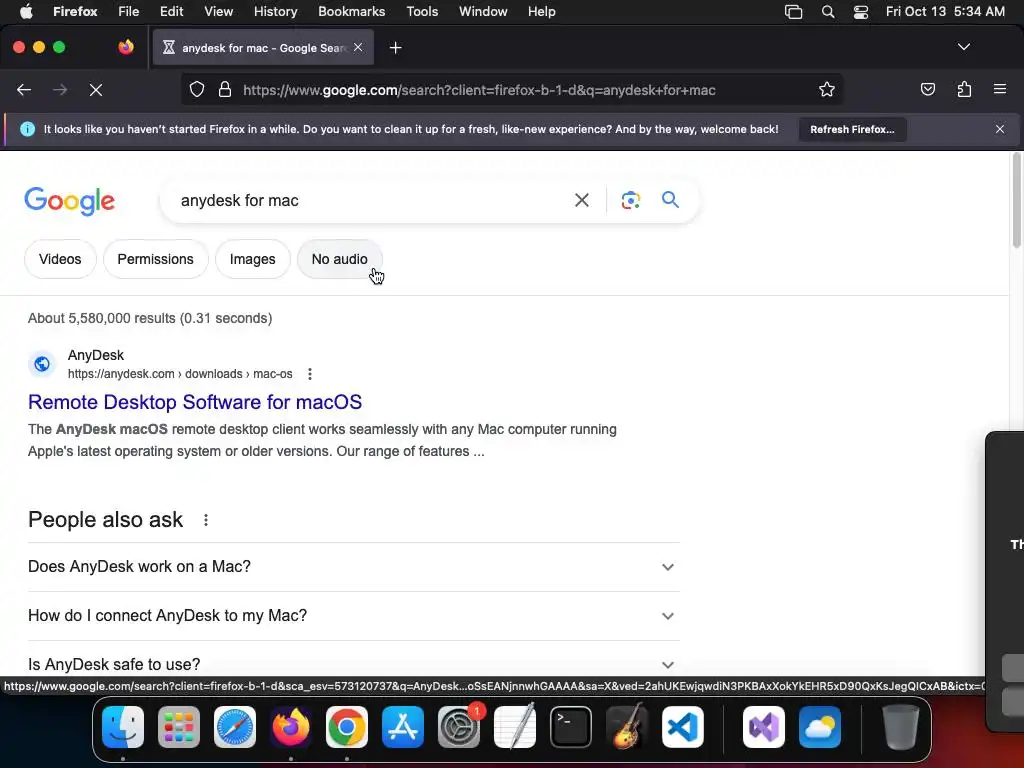The image size is (1024, 768).
Task: Open Finder from the dock
Action: point(123,727)
